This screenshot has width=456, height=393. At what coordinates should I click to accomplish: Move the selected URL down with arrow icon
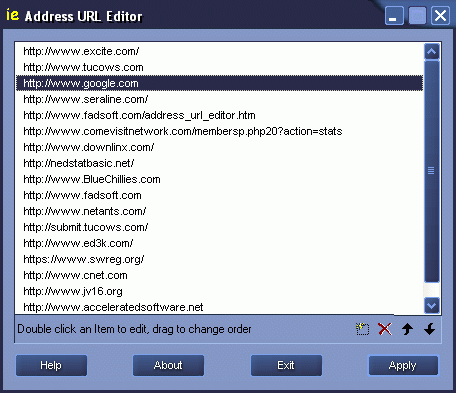430,329
